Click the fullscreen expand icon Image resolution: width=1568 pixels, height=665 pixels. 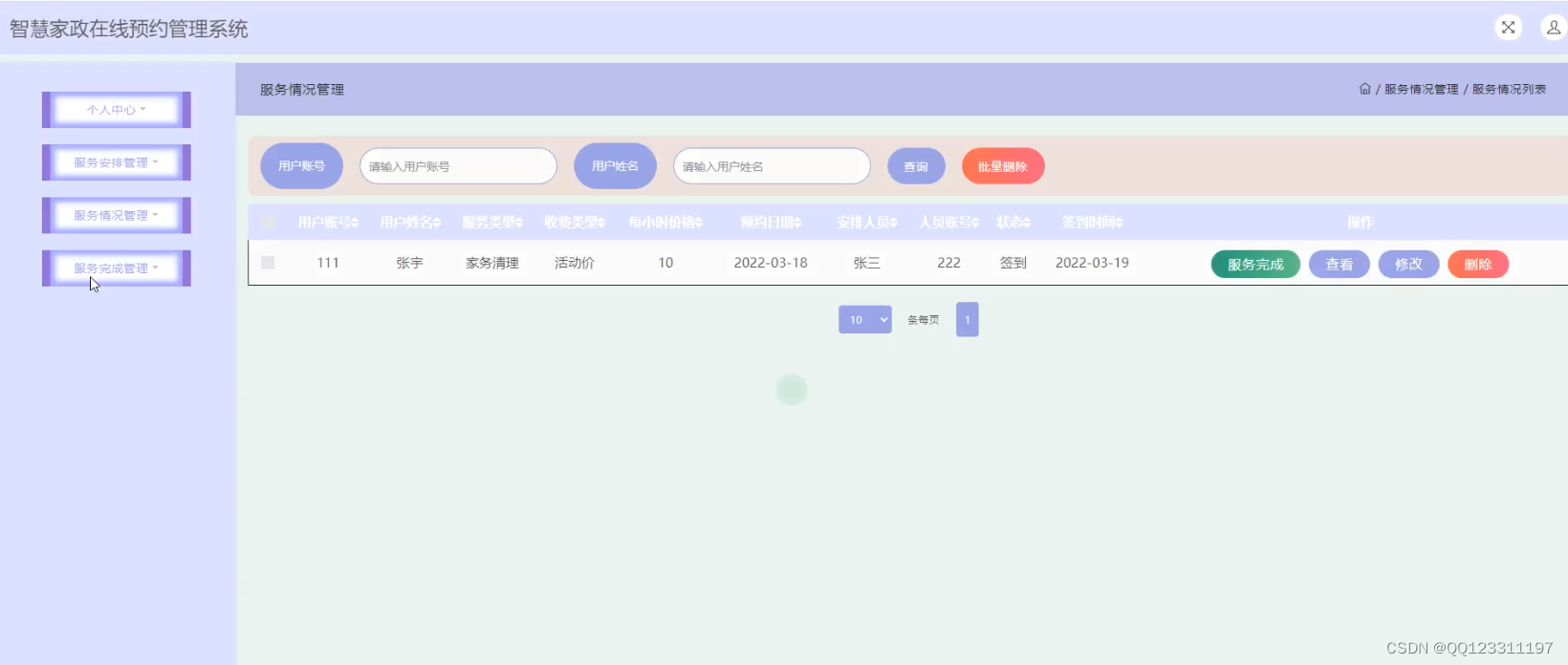pyautogui.click(x=1508, y=28)
